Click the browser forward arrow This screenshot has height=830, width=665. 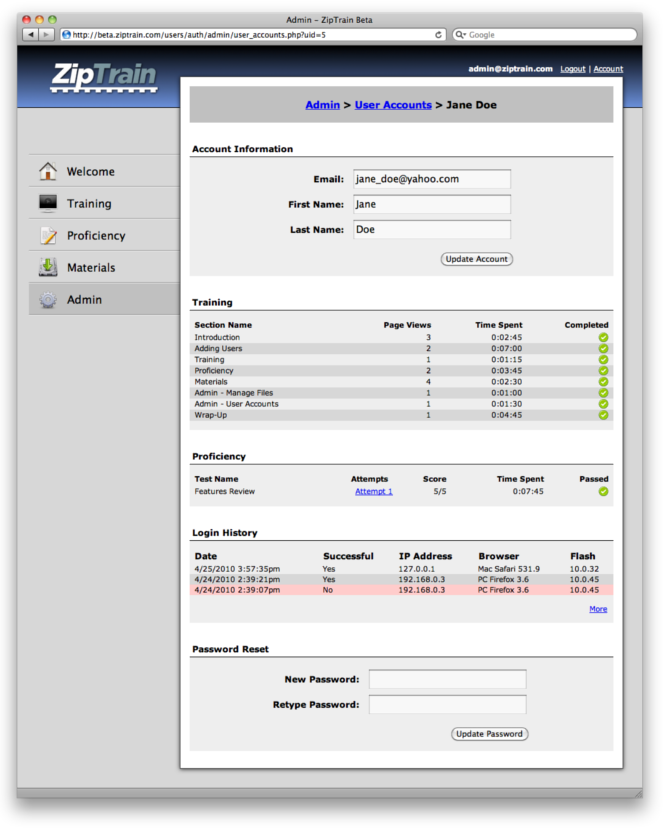(x=47, y=34)
